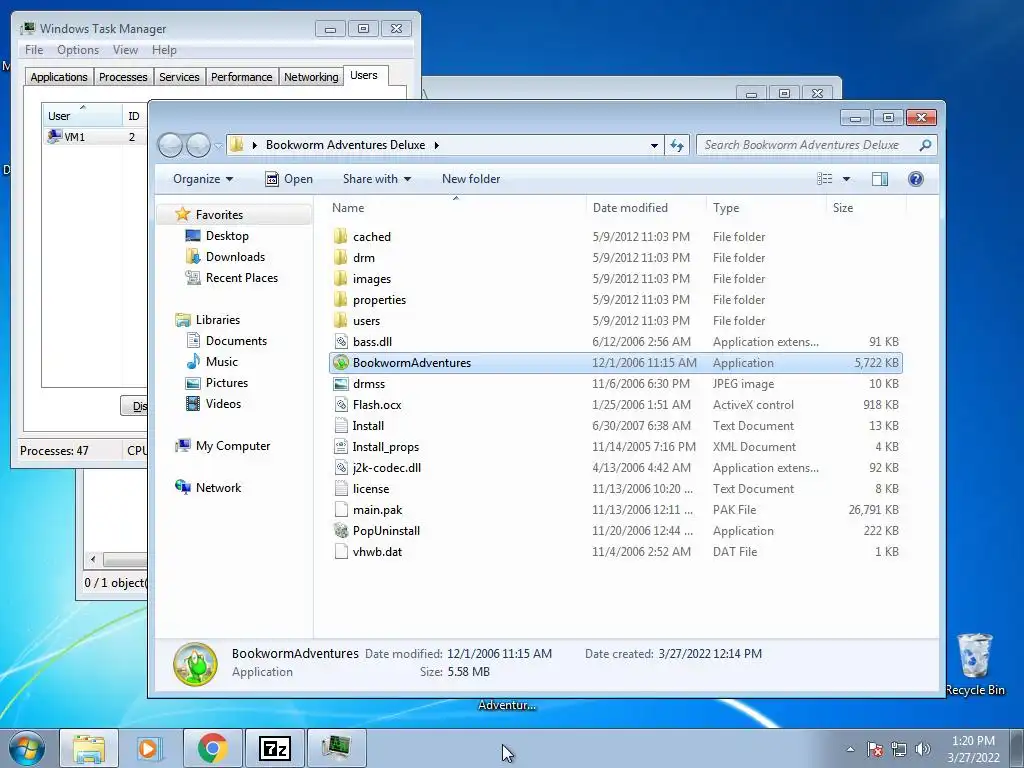Open the Windows Start orb
The width and height of the screenshot is (1024, 768).
[x=26, y=748]
